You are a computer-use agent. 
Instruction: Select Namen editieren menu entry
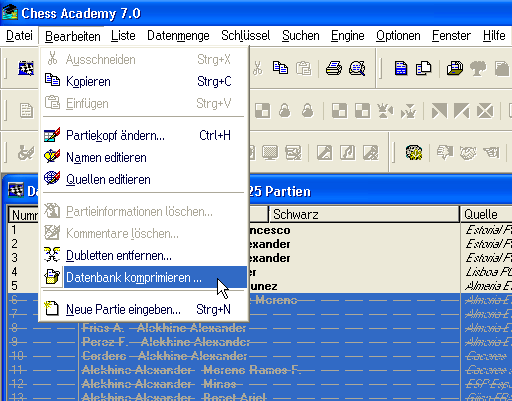(144, 157)
